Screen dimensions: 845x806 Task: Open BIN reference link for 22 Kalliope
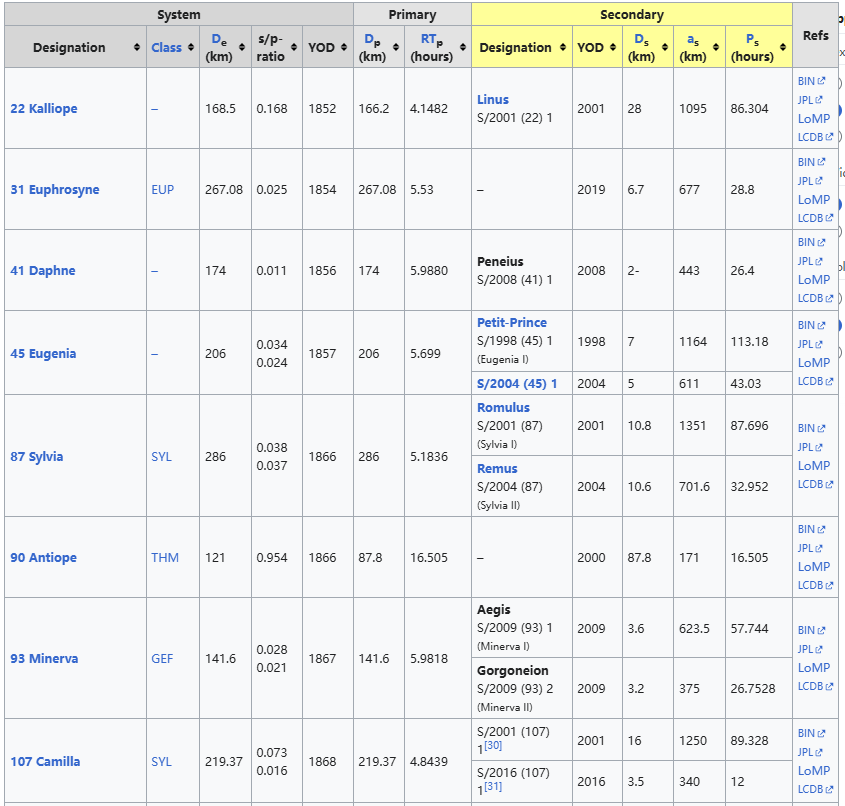pos(807,81)
